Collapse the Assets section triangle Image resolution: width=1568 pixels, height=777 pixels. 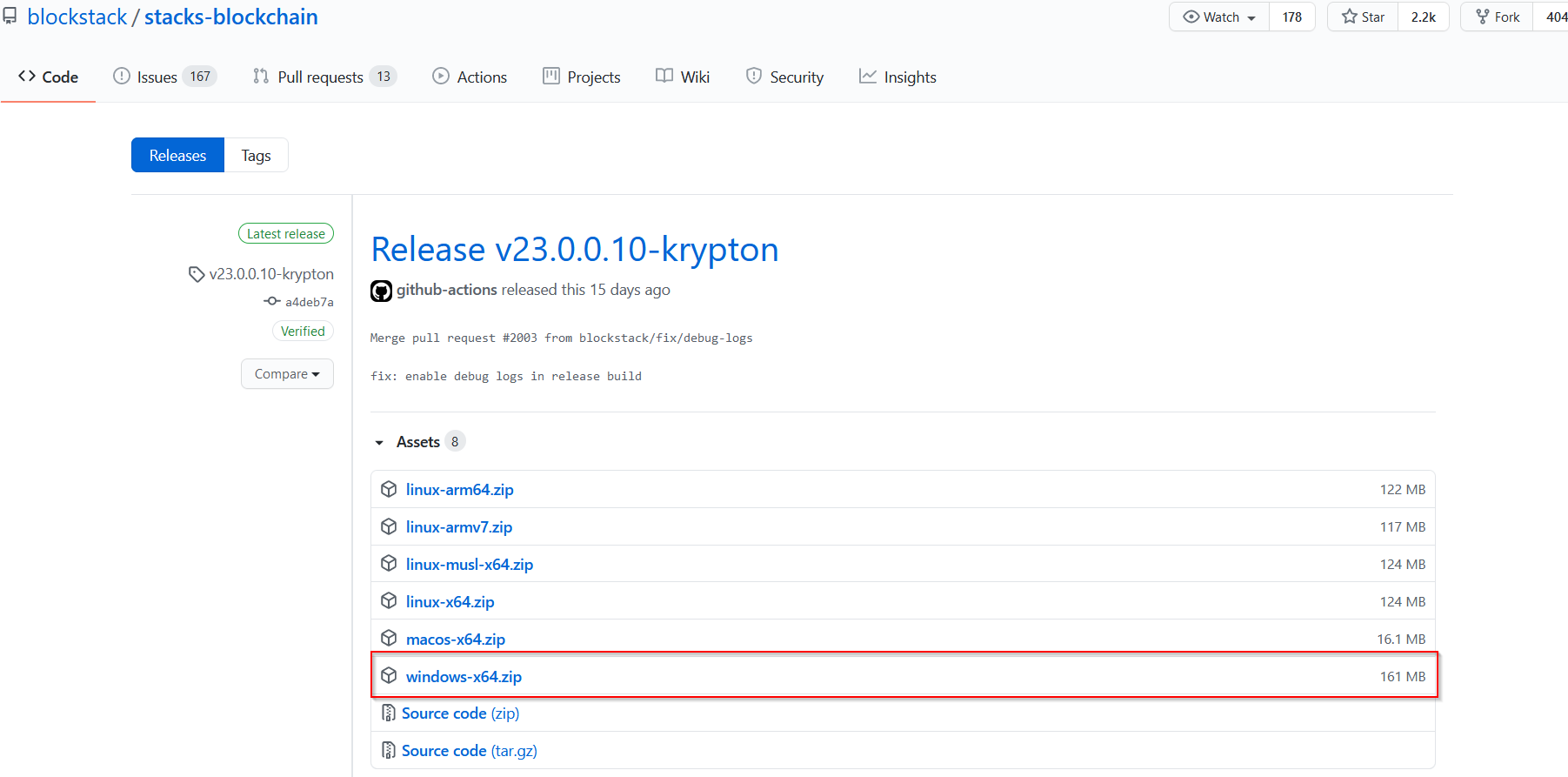click(x=379, y=443)
